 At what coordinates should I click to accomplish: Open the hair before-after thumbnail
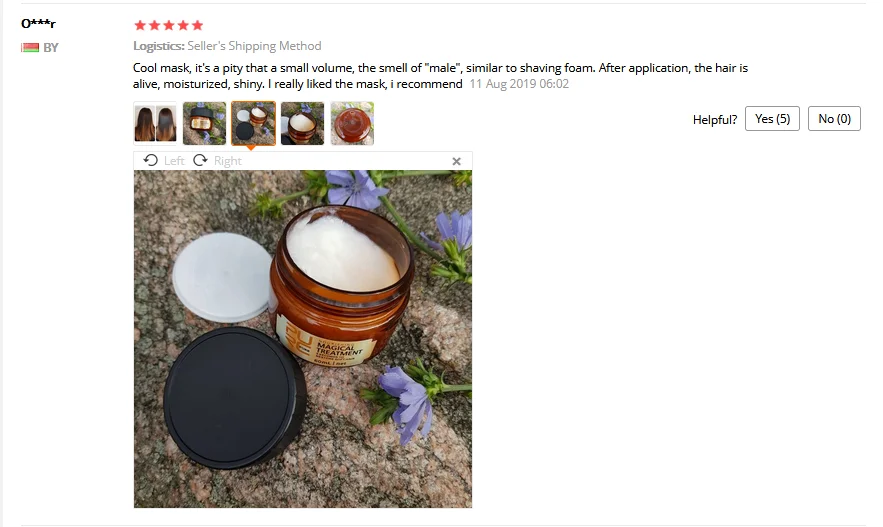(x=155, y=123)
